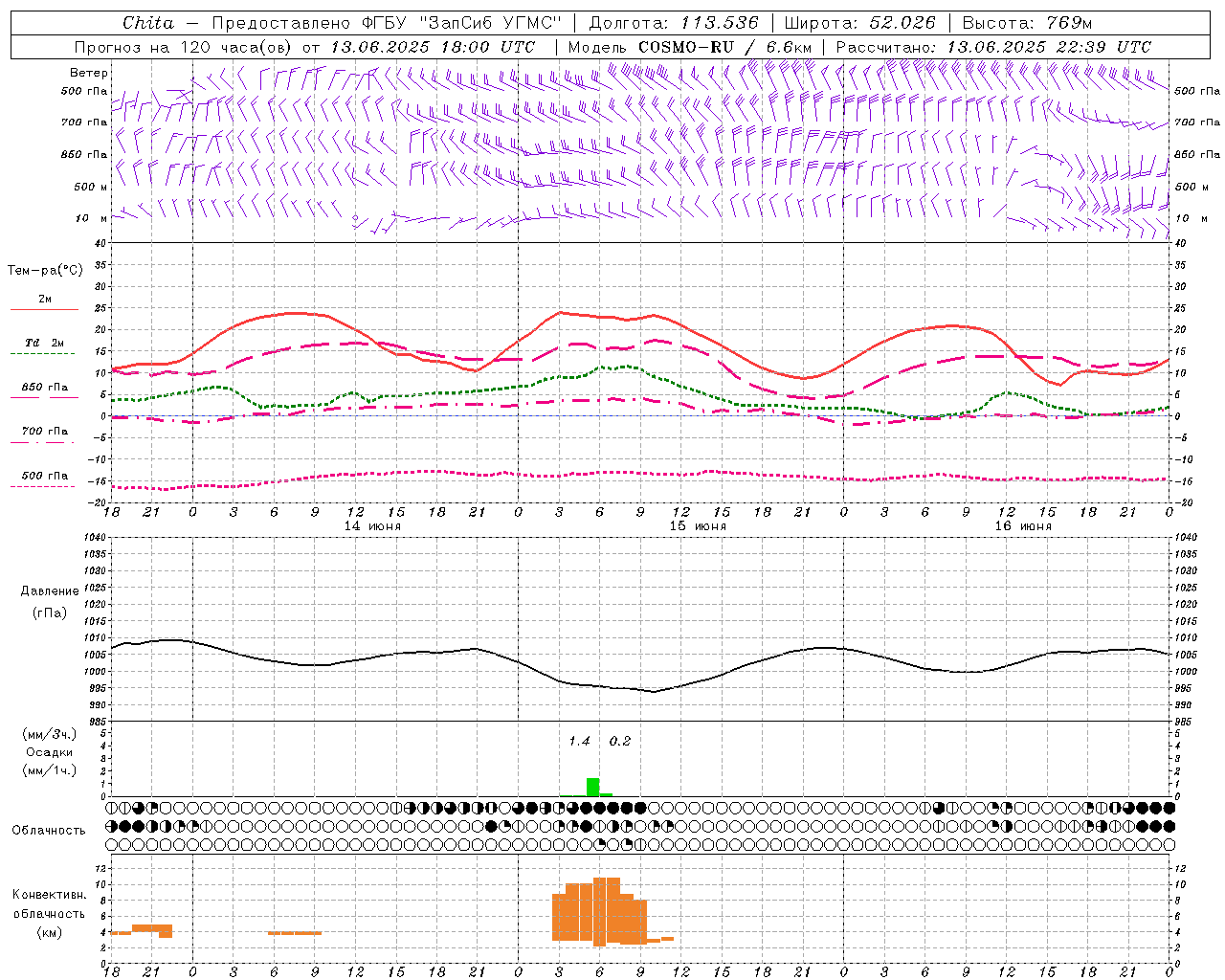The height and width of the screenshot is (980, 1225).
Task: Click the "Осадки" precipitation label
Action: point(50,752)
